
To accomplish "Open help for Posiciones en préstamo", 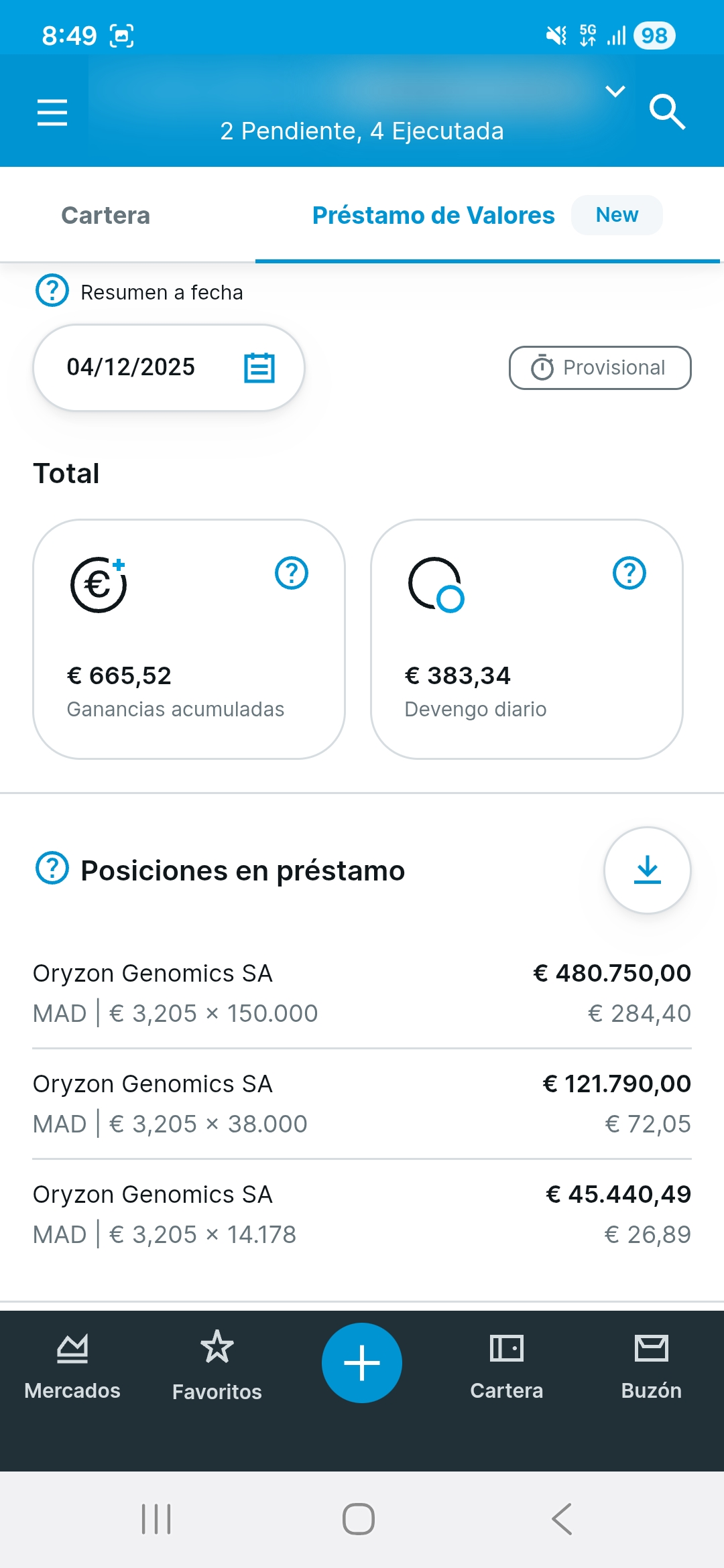I will [x=52, y=868].
